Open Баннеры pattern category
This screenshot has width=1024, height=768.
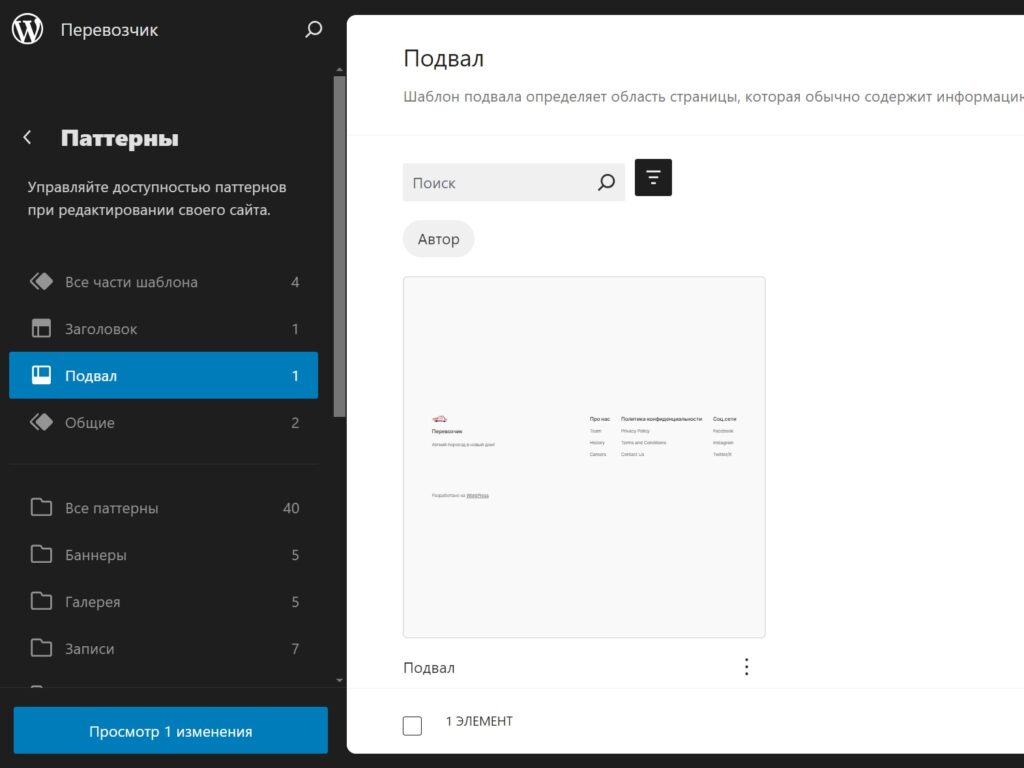pyautogui.click(x=163, y=555)
